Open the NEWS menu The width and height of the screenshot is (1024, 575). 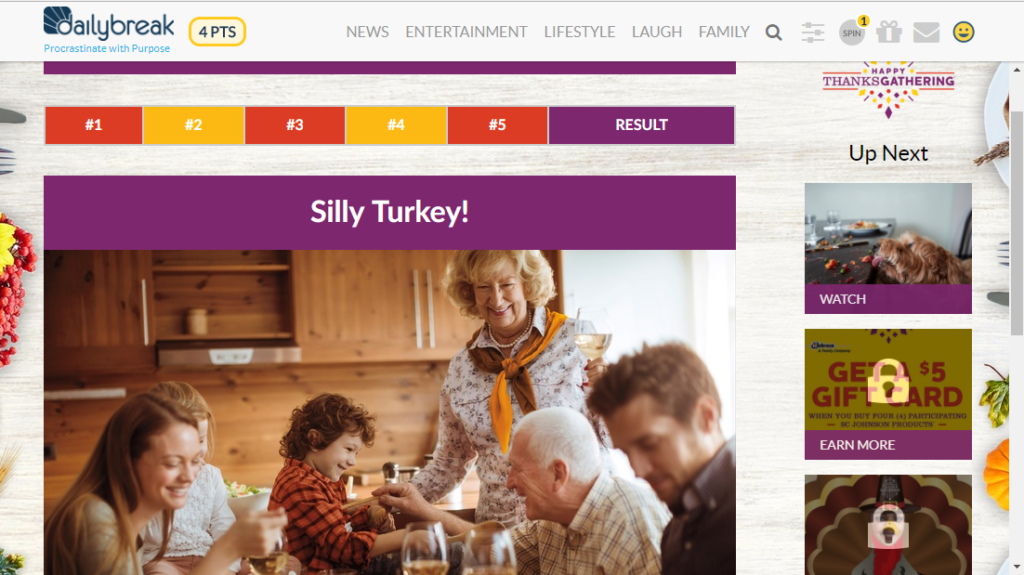(x=367, y=32)
